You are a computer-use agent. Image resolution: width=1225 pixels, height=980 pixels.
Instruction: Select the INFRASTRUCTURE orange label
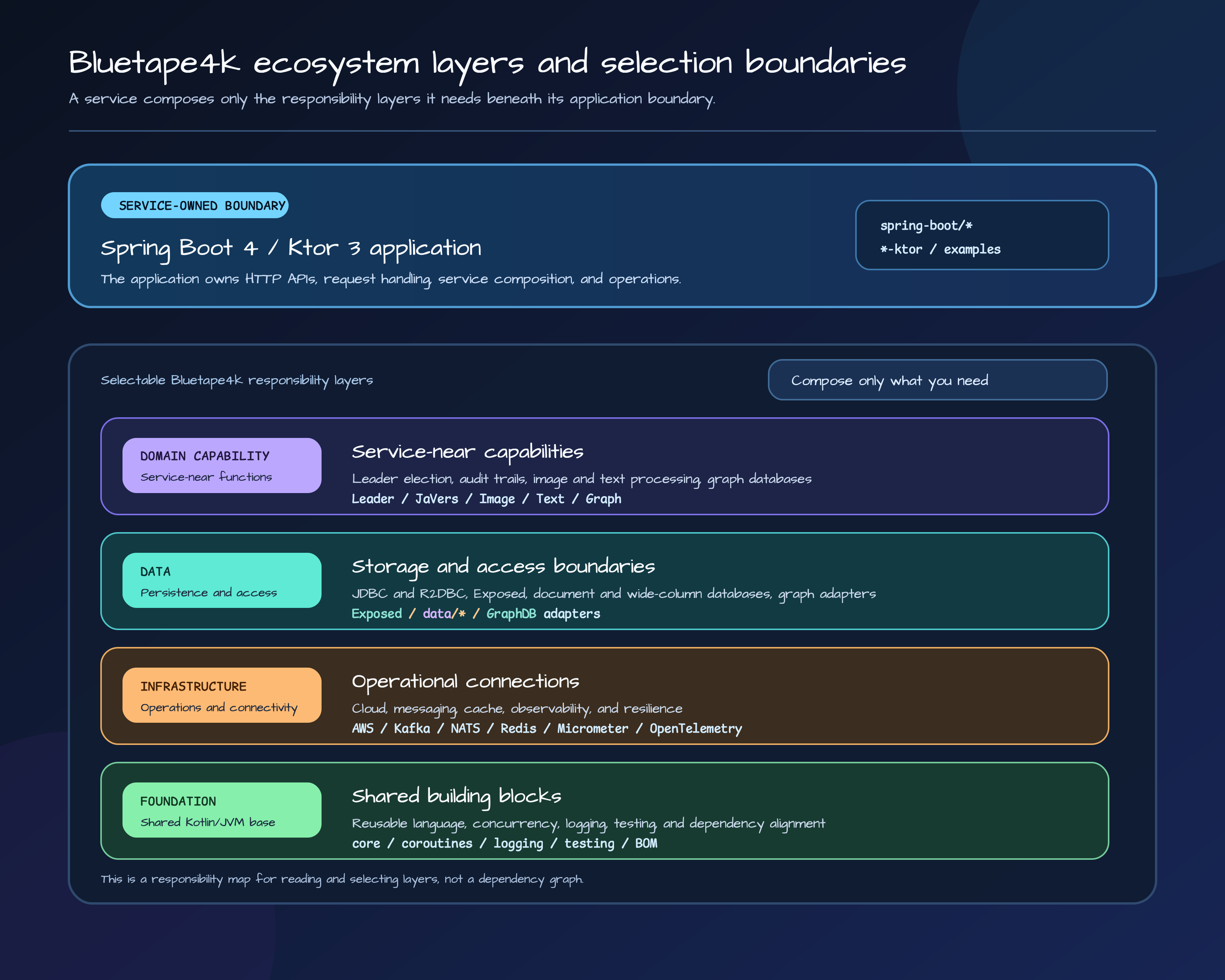(x=222, y=695)
